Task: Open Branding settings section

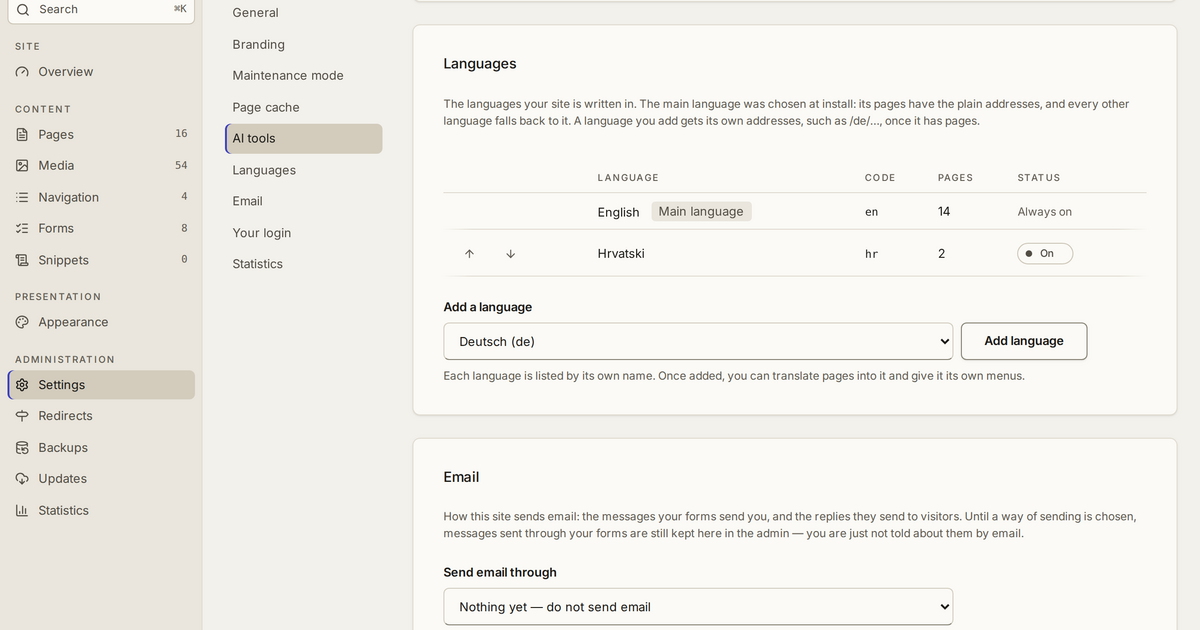Action: pos(304,44)
